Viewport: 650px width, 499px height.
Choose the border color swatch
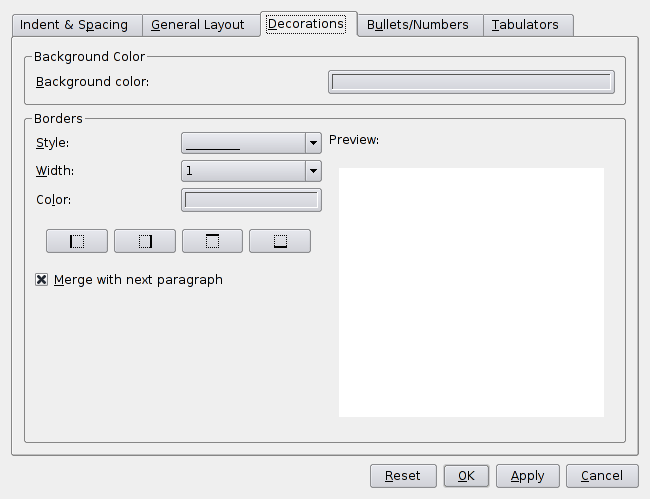click(x=251, y=200)
